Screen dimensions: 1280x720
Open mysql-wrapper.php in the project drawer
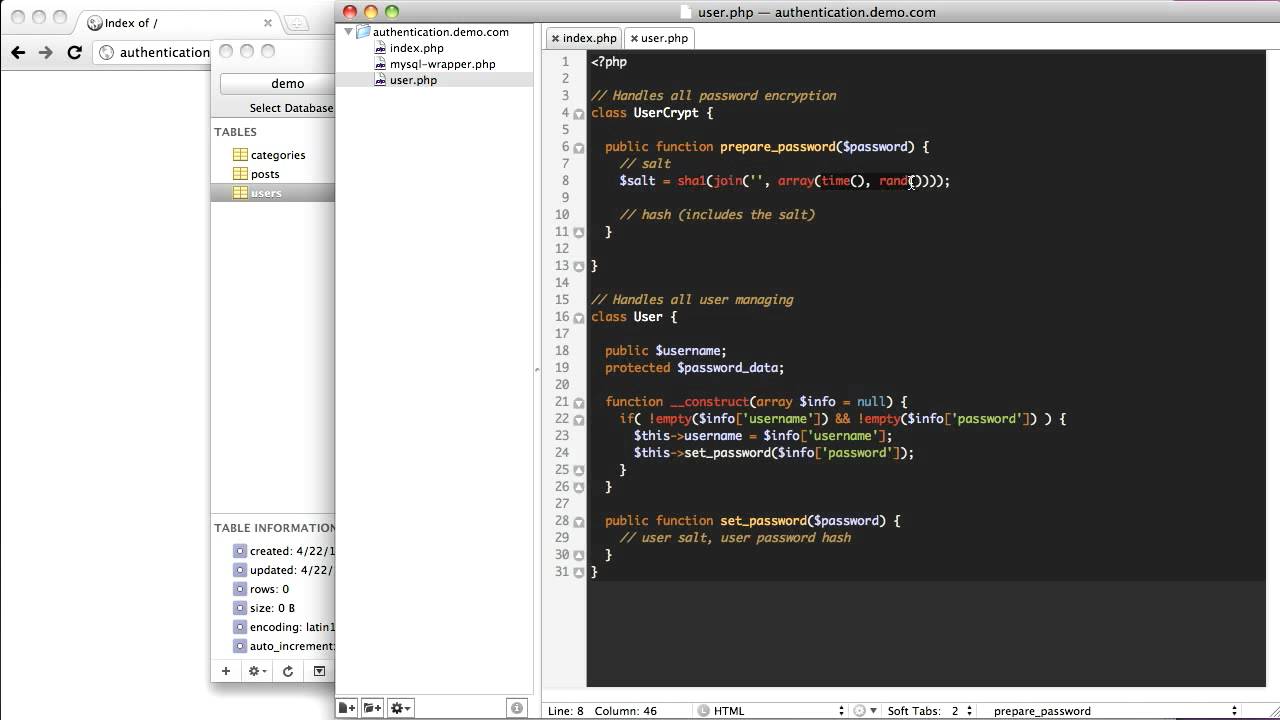pos(442,64)
